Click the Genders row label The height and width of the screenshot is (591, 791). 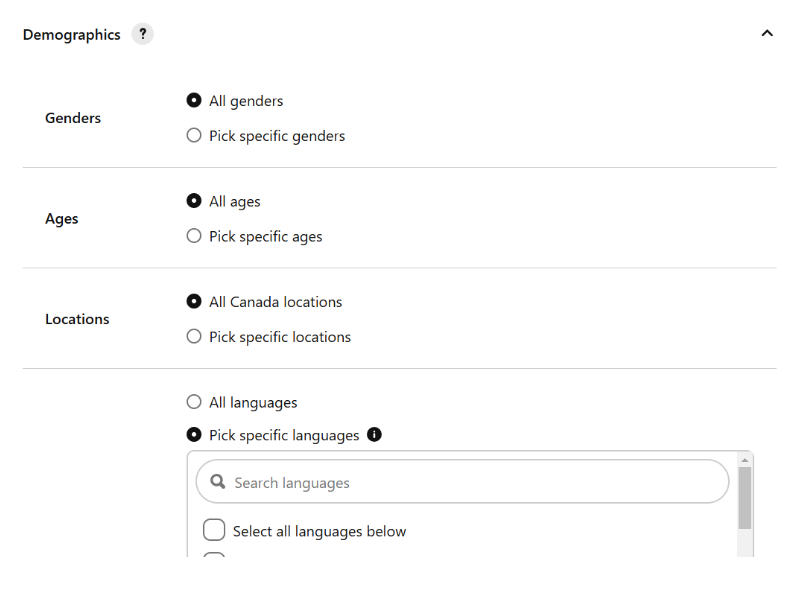point(73,118)
